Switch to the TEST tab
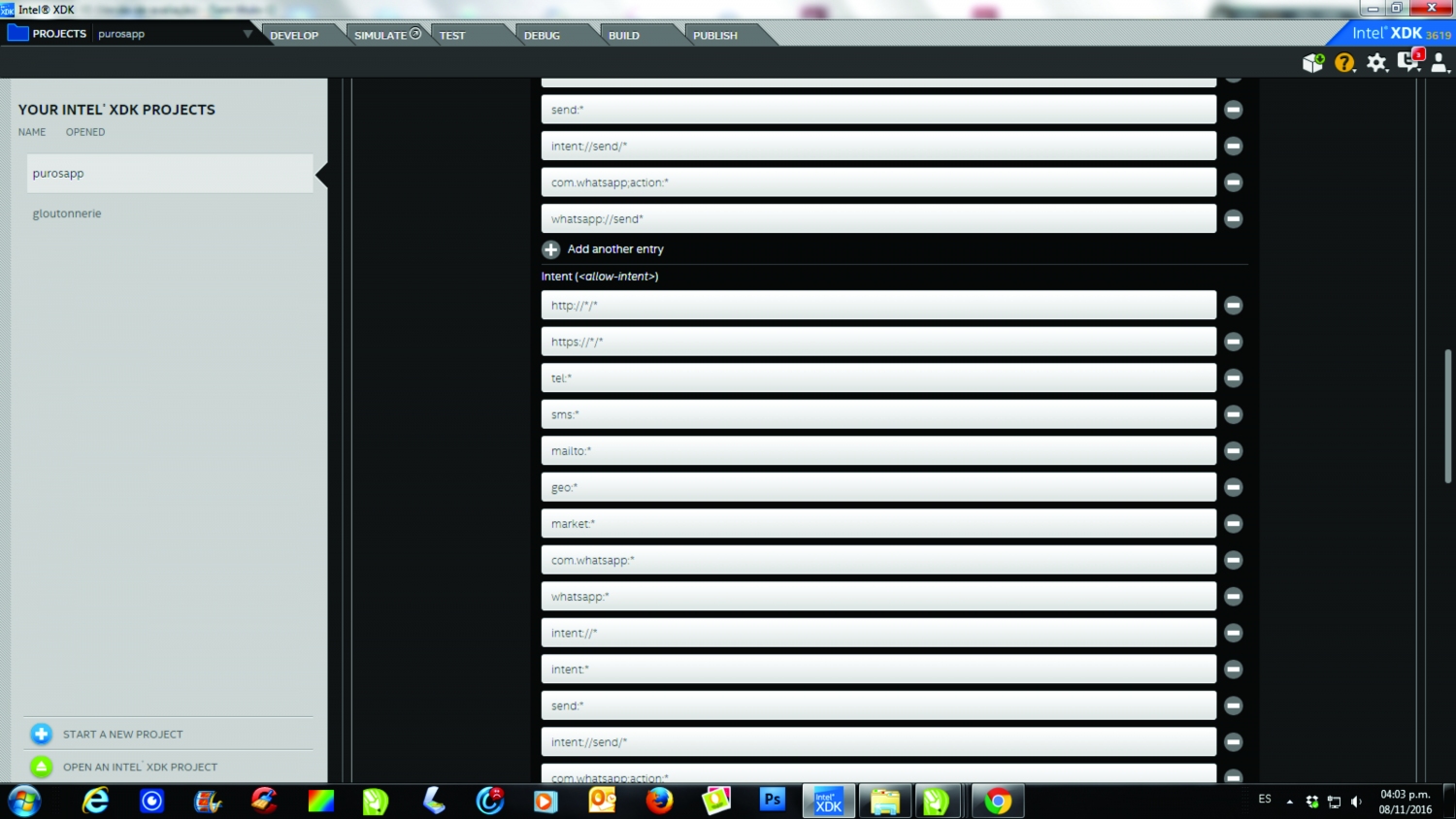1456x819 pixels. pos(452,35)
